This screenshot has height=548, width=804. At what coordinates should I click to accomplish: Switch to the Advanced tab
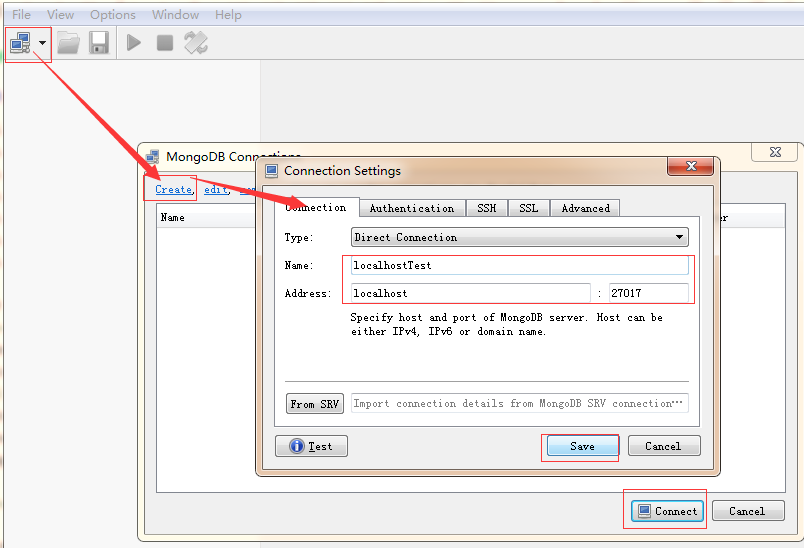pos(586,208)
